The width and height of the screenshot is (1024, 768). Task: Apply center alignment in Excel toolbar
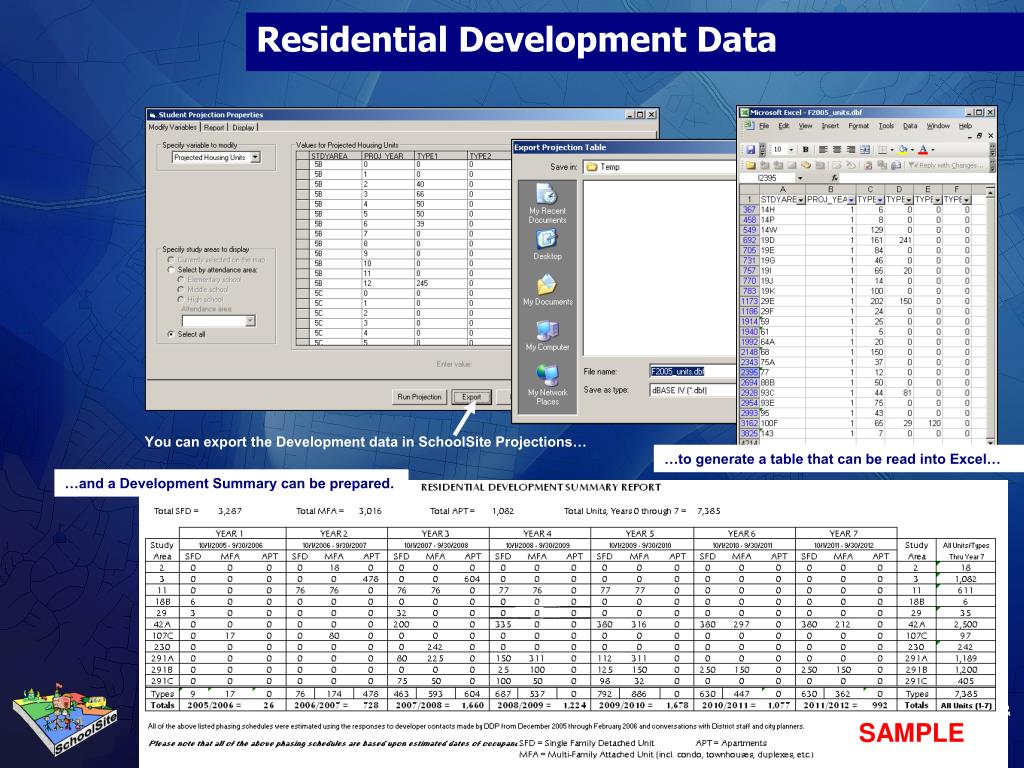[837, 150]
